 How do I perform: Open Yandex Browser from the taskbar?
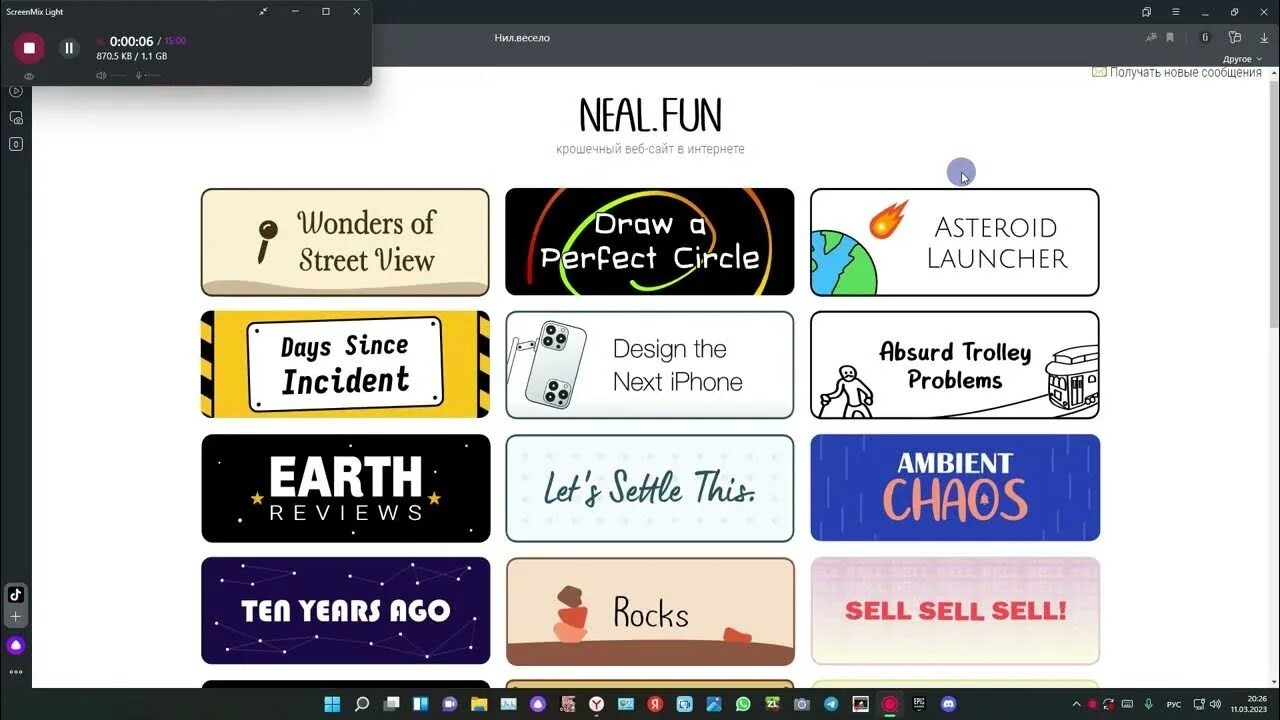[x=596, y=704]
